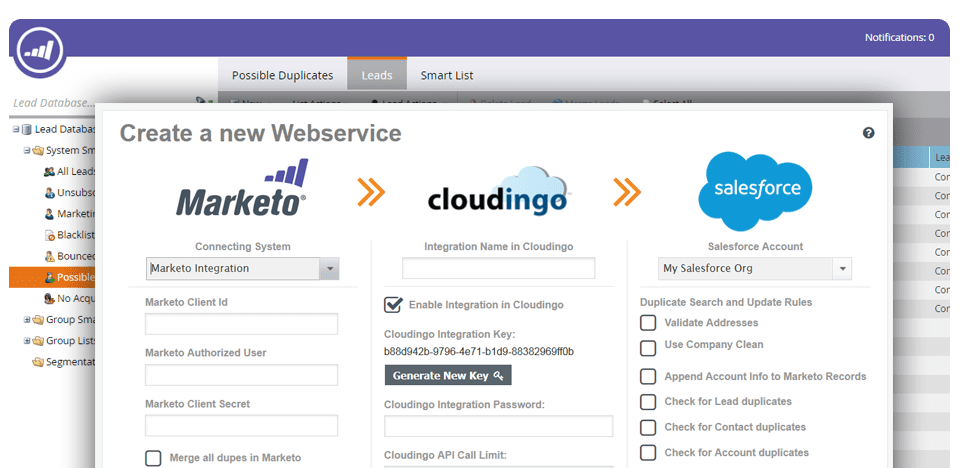The image size is (961, 468).
Task: Click the Salesforce cloud logo
Action: coord(755,191)
